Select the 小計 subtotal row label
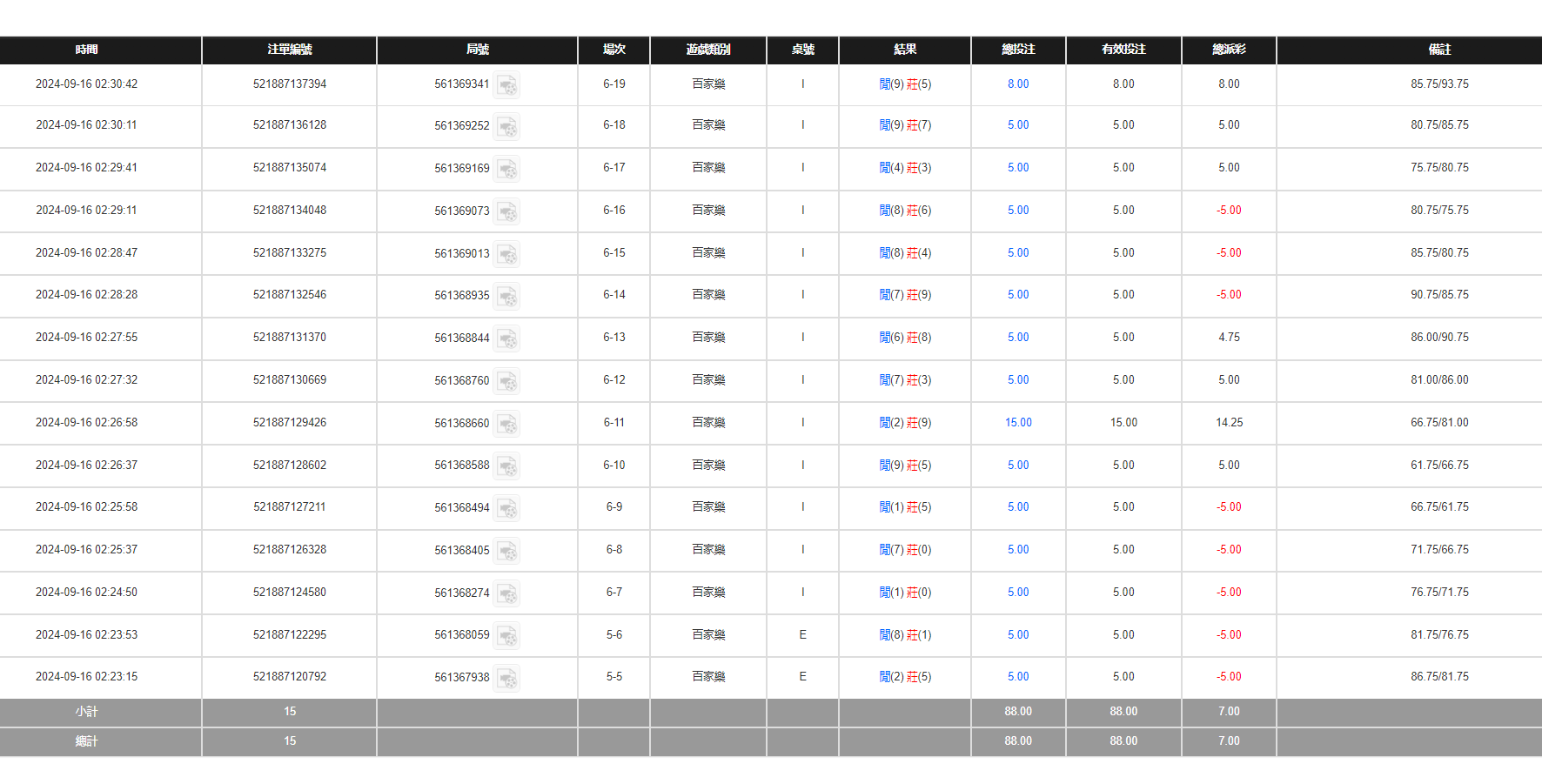Viewport: 1542px width, 784px height. point(87,712)
